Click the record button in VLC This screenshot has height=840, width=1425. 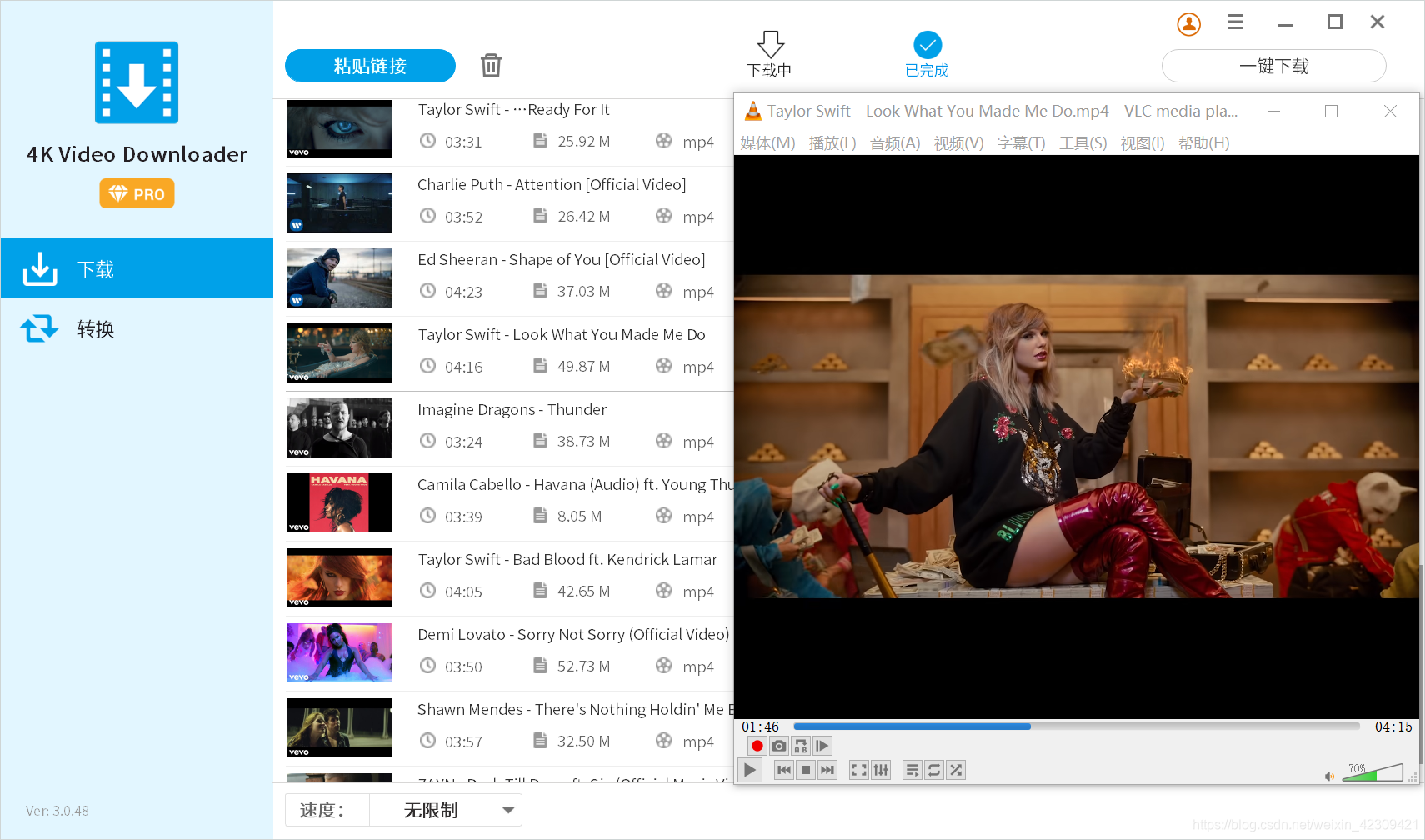tap(757, 746)
